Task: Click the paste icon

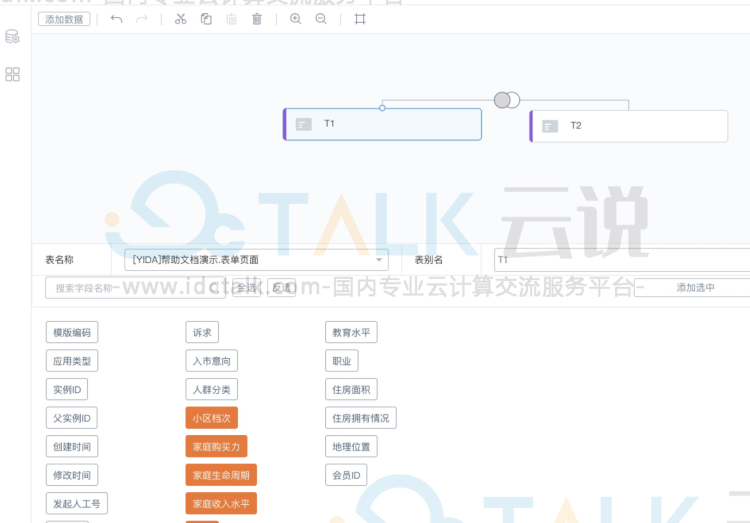Action: [232, 19]
